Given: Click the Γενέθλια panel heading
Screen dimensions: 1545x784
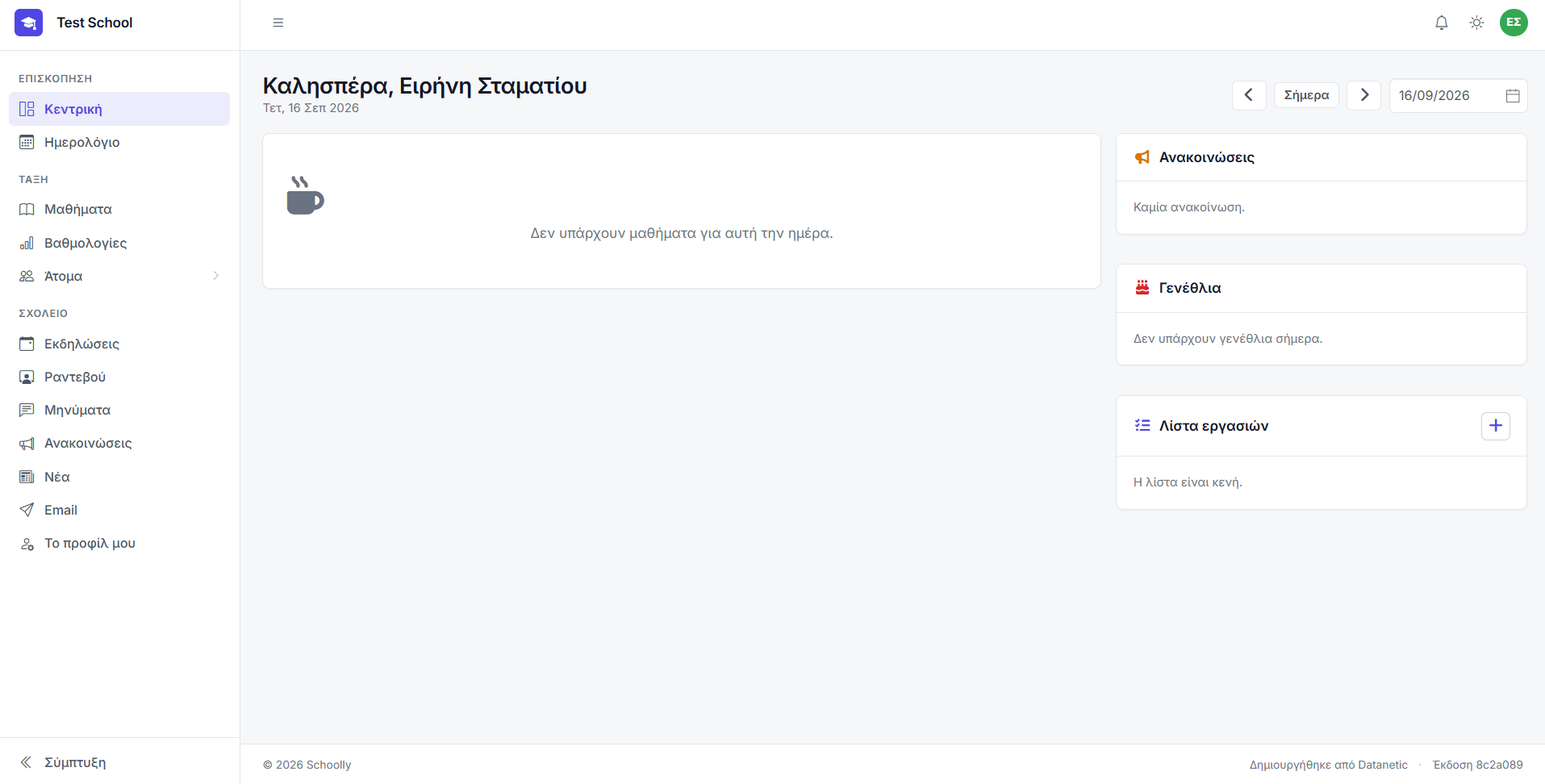Looking at the screenshot, I should tap(1190, 288).
